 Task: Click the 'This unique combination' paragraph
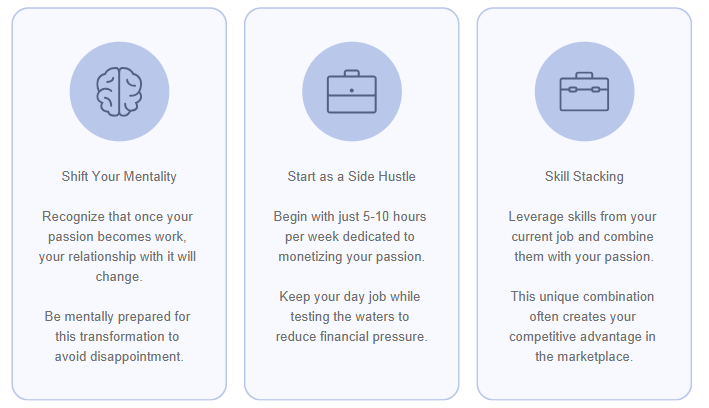(584, 326)
